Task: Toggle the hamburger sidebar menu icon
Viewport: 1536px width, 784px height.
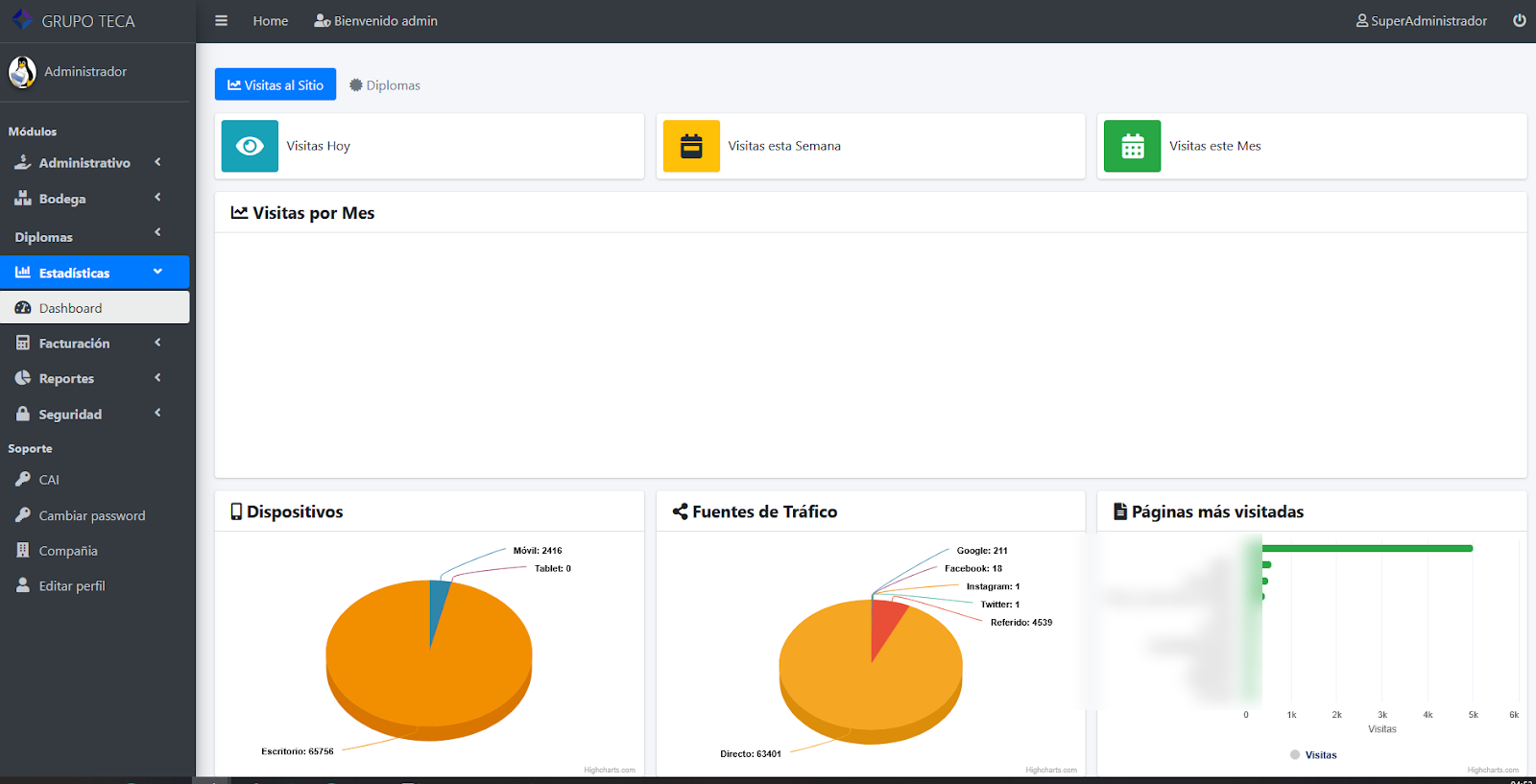Action: click(221, 20)
